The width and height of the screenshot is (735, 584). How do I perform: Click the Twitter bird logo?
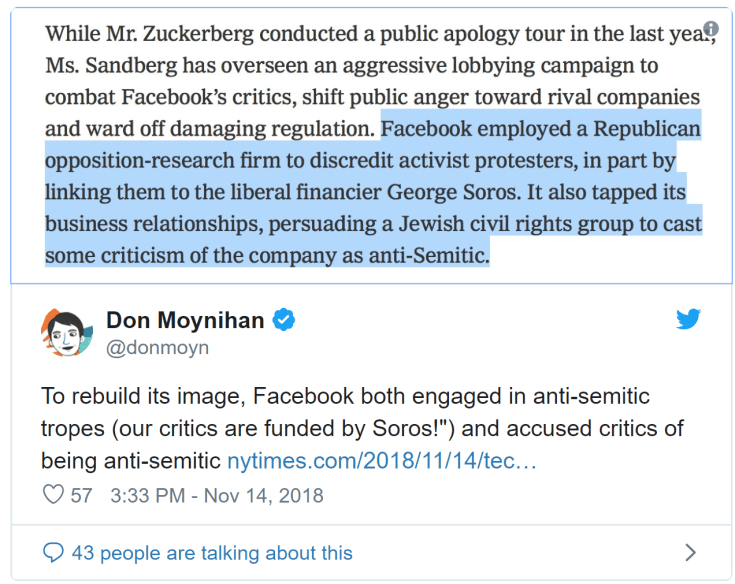(x=688, y=320)
